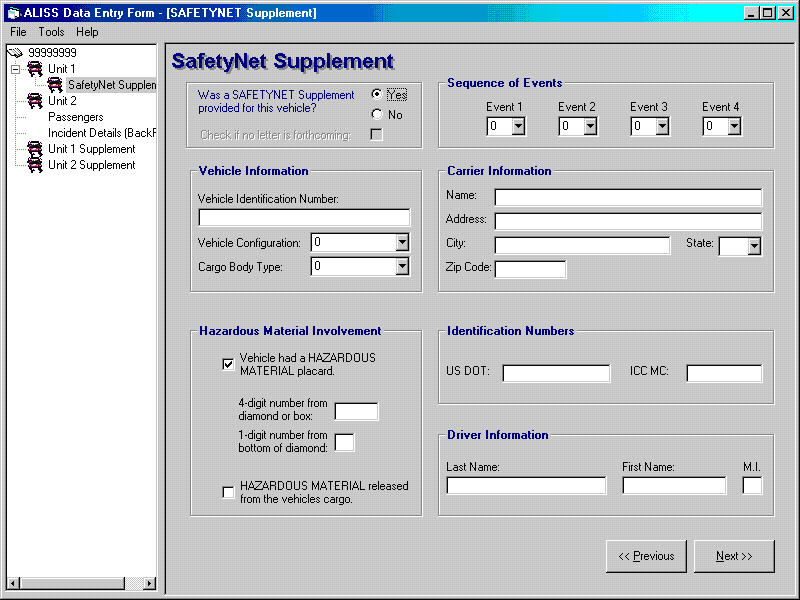Click the Unit 1 tree label
The image size is (800, 600).
pyautogui.click(x=62, y=68)
